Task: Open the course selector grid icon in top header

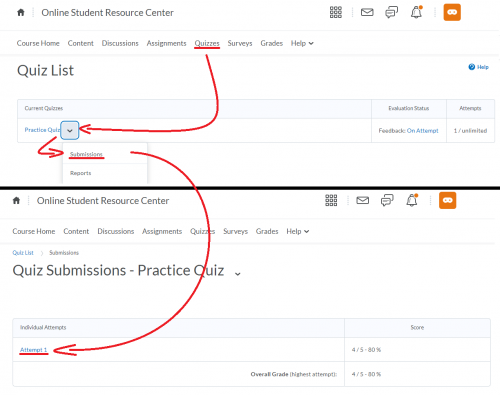Action: (x=336, y=12)
